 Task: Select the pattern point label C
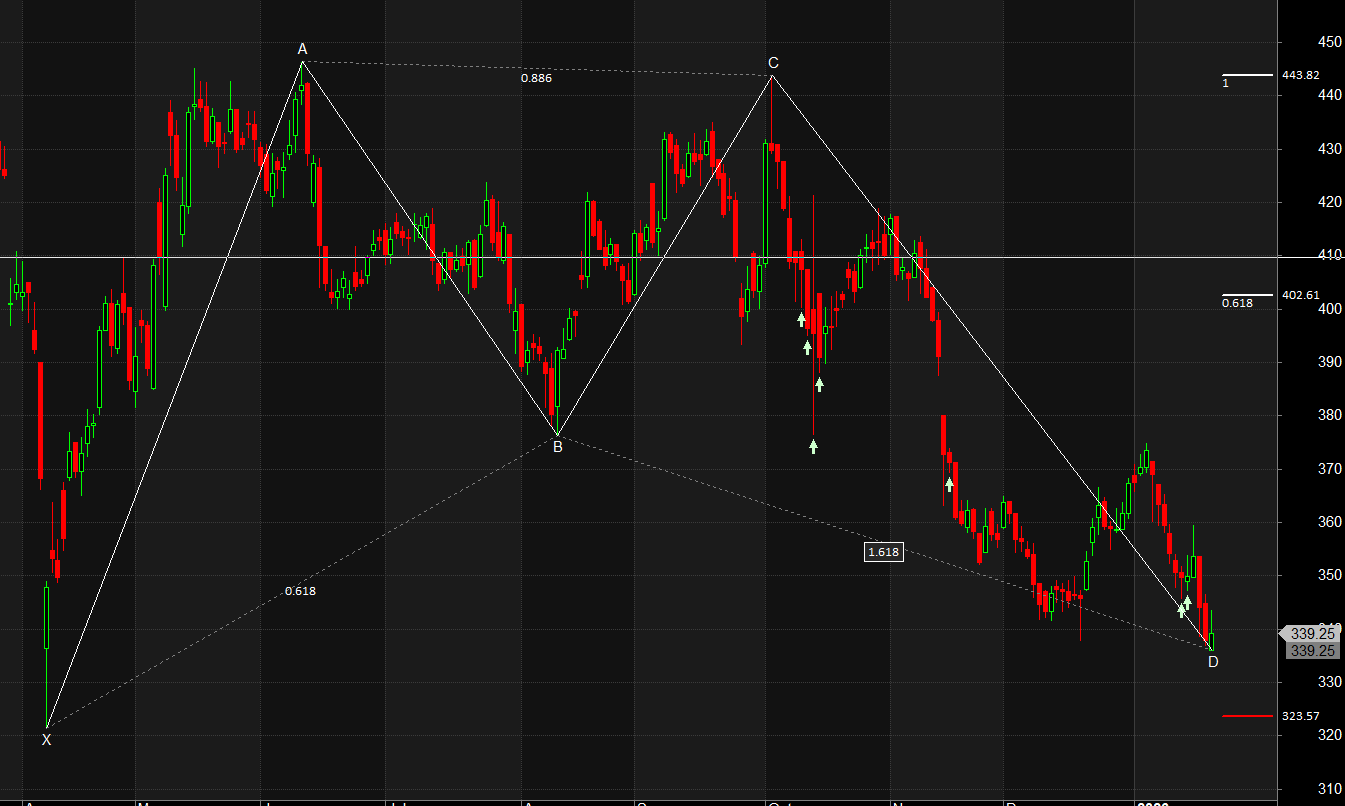click(773, 63)
